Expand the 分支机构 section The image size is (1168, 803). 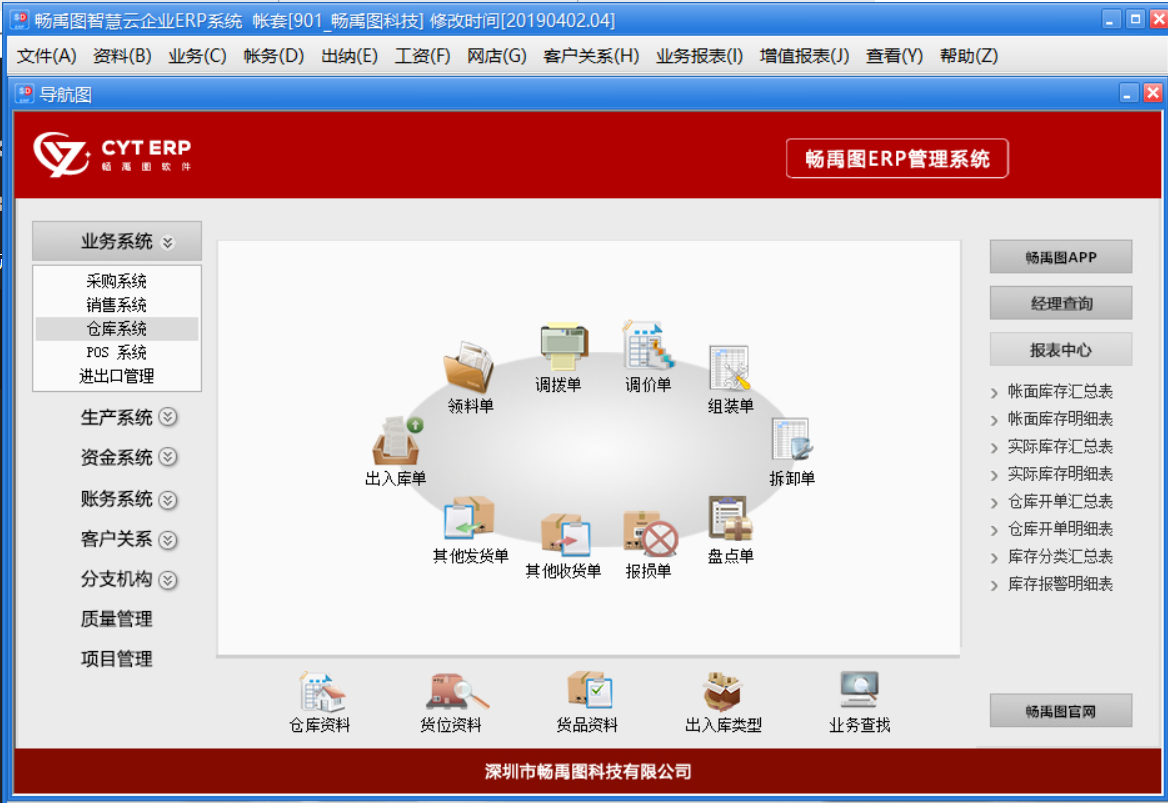[168, 580]
